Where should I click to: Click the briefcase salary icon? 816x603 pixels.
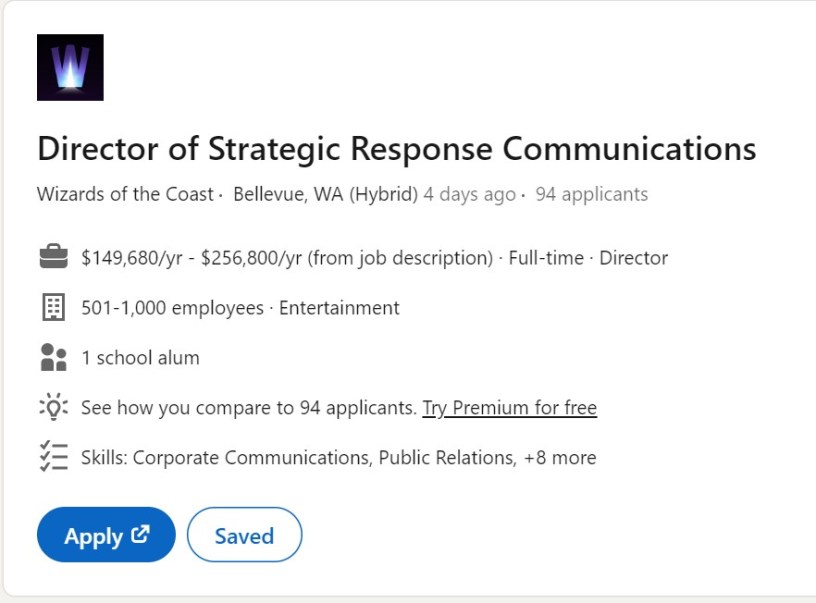53,258
